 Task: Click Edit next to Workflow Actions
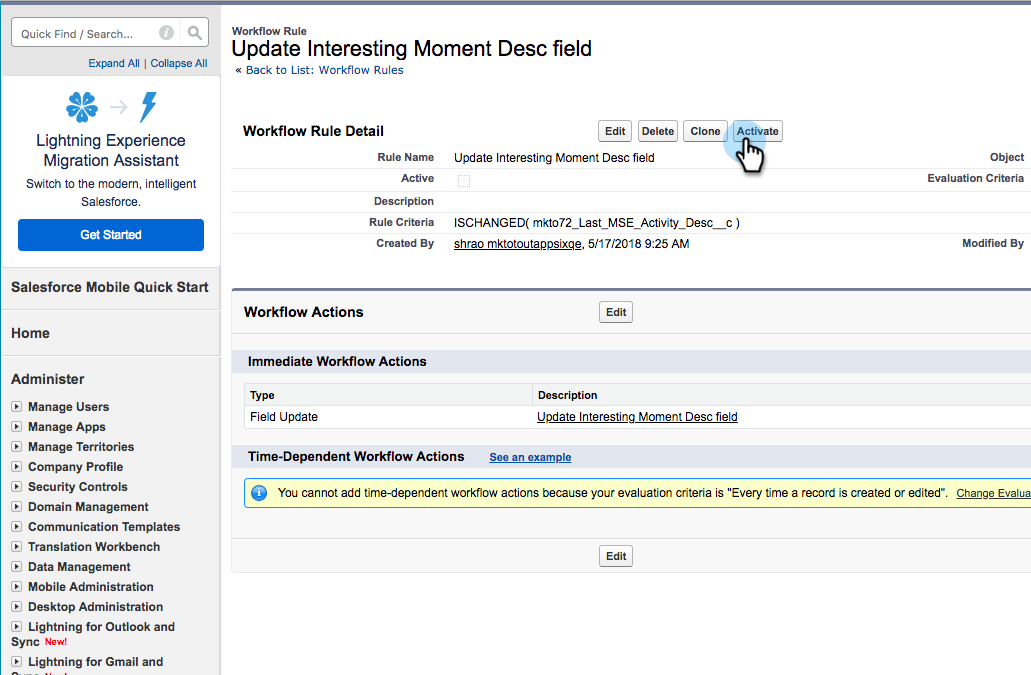pos(616,312)
